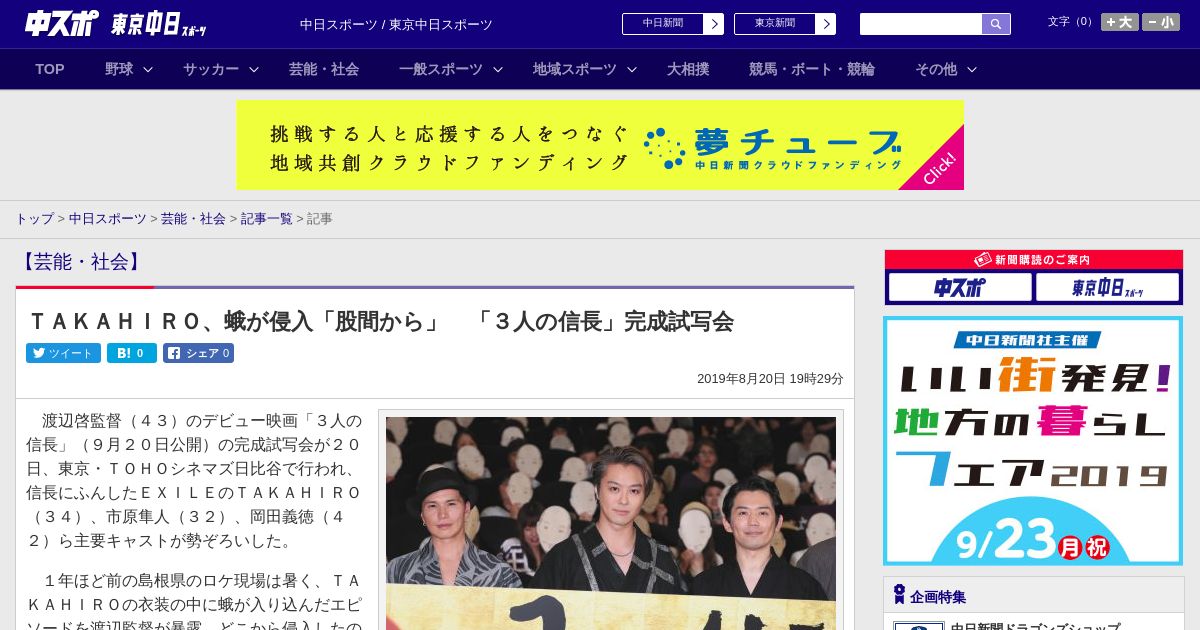Click the date 2019年8月20日 19時29分
The width and height of the screenshot is (1200, 630).
click(x=770, y=379)
